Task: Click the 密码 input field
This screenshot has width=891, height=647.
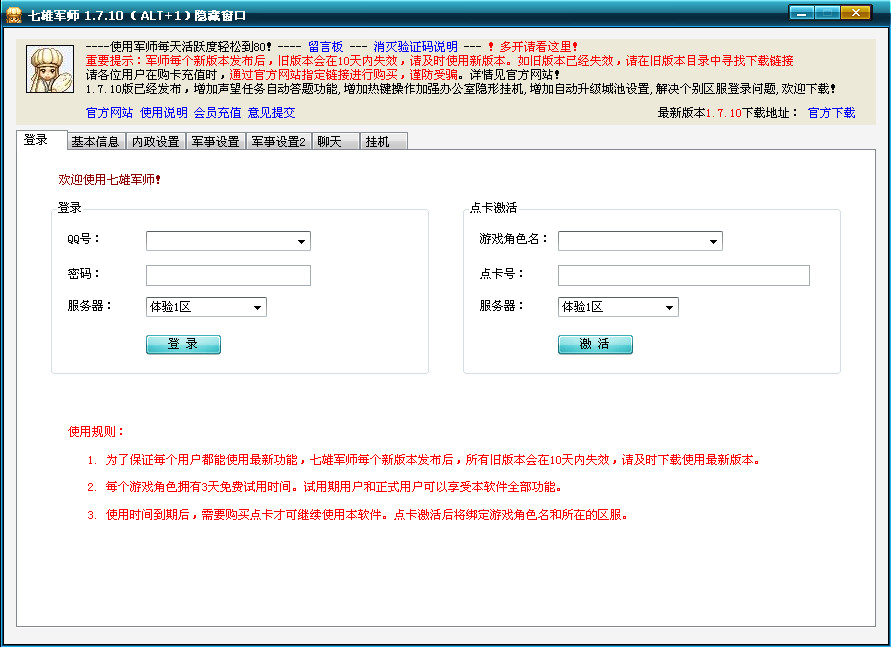Action: 228,275
